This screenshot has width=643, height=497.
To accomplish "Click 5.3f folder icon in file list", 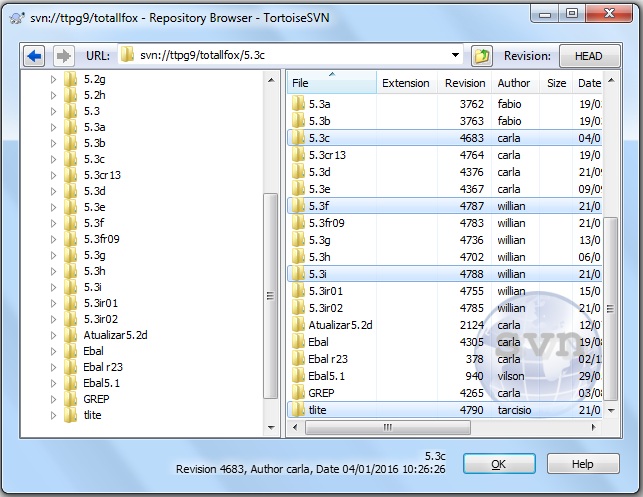I will [298, 206].
